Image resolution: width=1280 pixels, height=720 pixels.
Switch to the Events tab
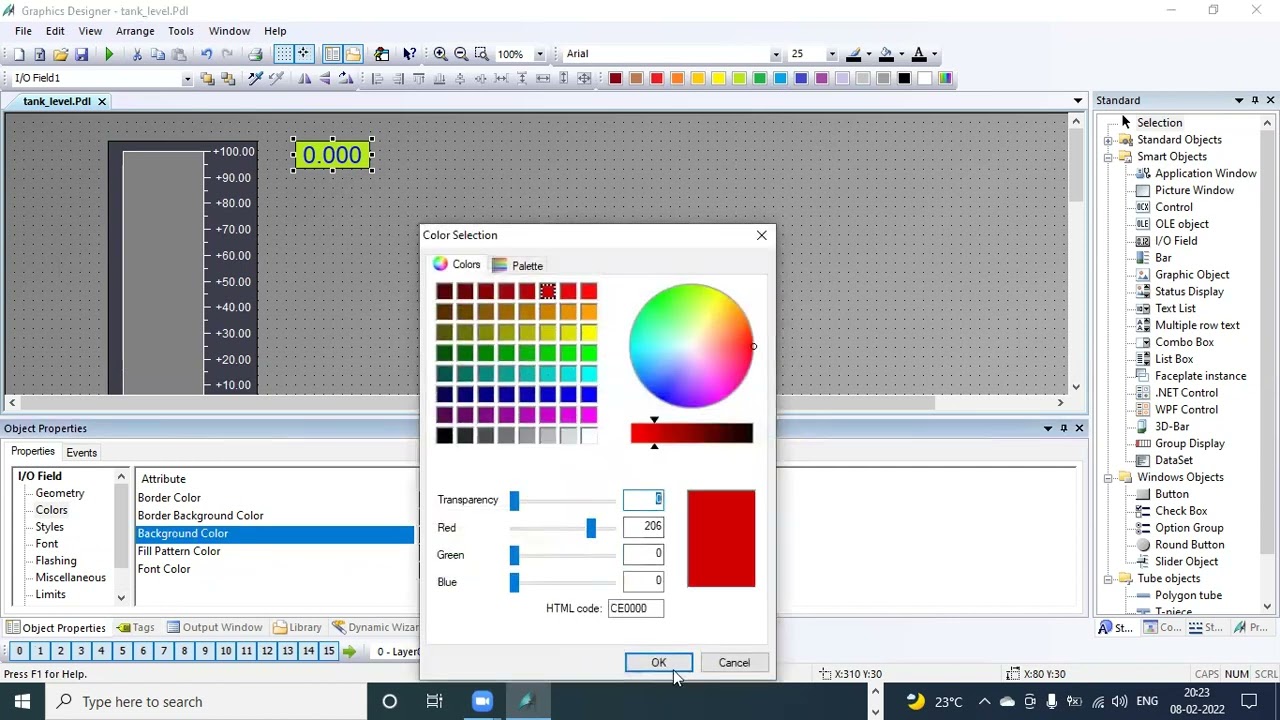coord(82,453)
